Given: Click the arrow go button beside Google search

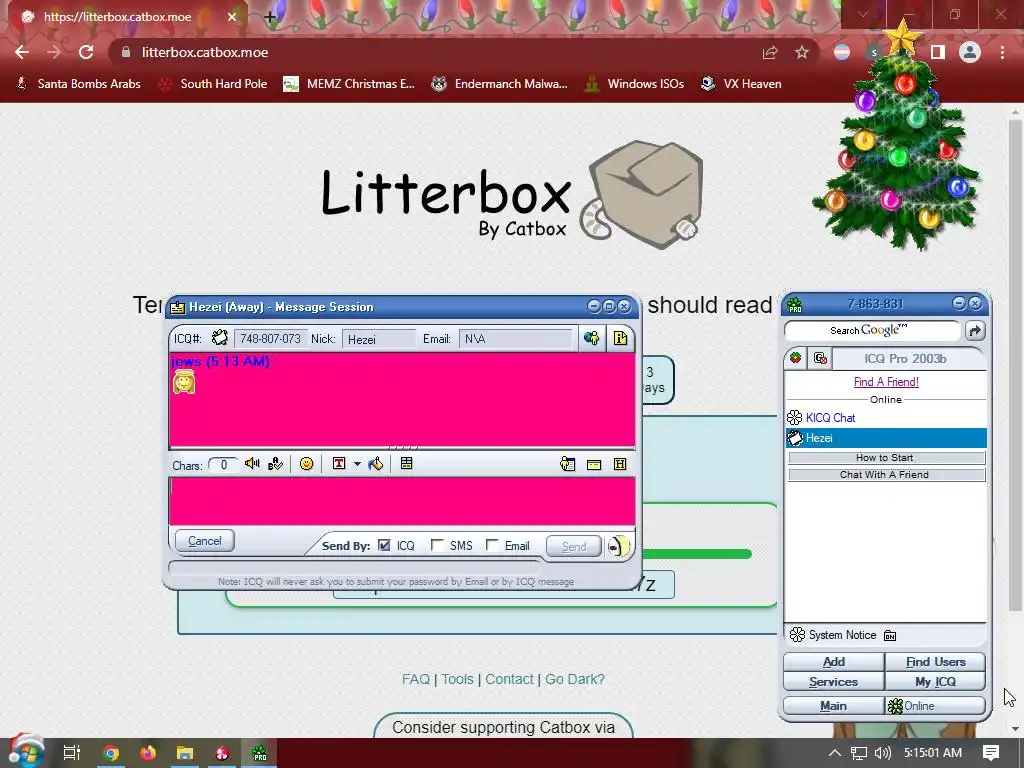Looking at the screenshot, I should click(975, 330).
